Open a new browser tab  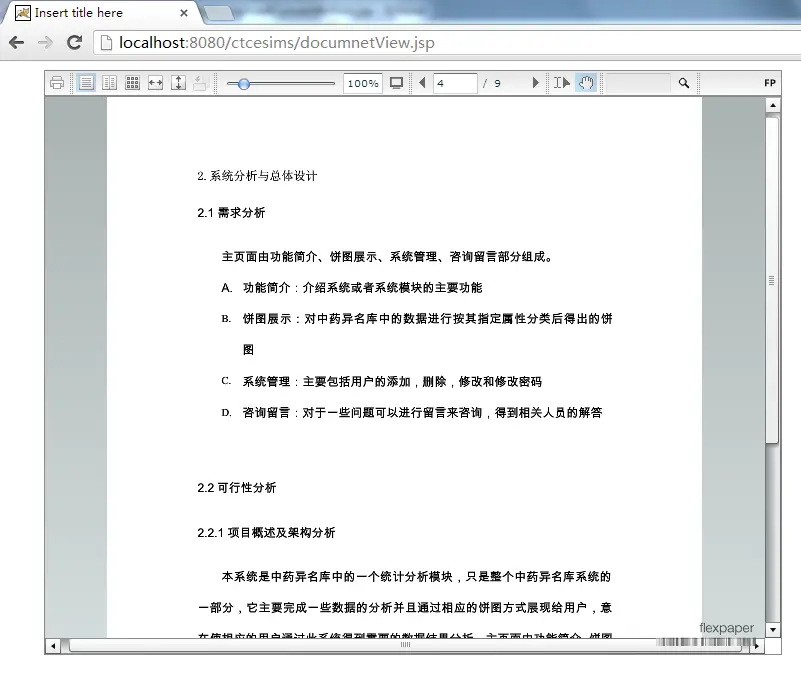click(x=220, y=14)
